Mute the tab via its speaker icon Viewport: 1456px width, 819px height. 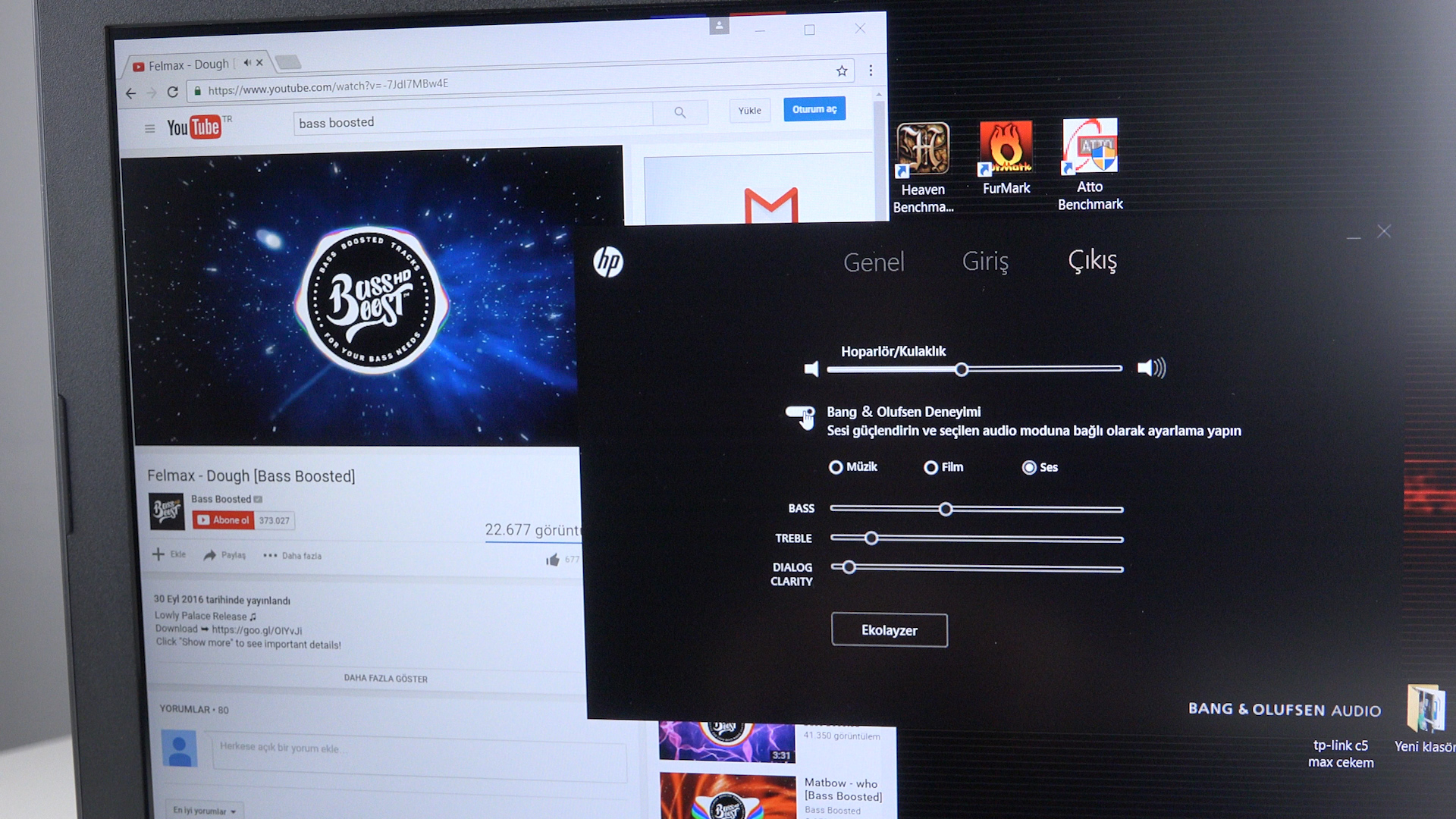coord(246,63)
